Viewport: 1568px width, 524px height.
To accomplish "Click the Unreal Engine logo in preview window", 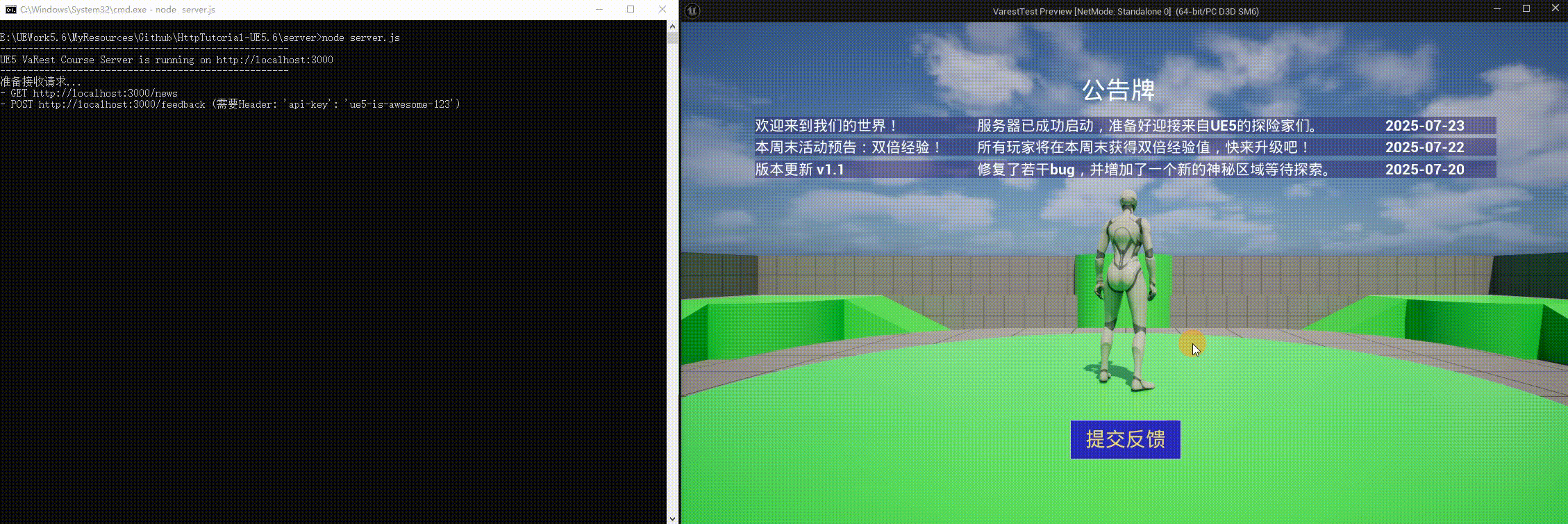I will (x=692, y=10).
